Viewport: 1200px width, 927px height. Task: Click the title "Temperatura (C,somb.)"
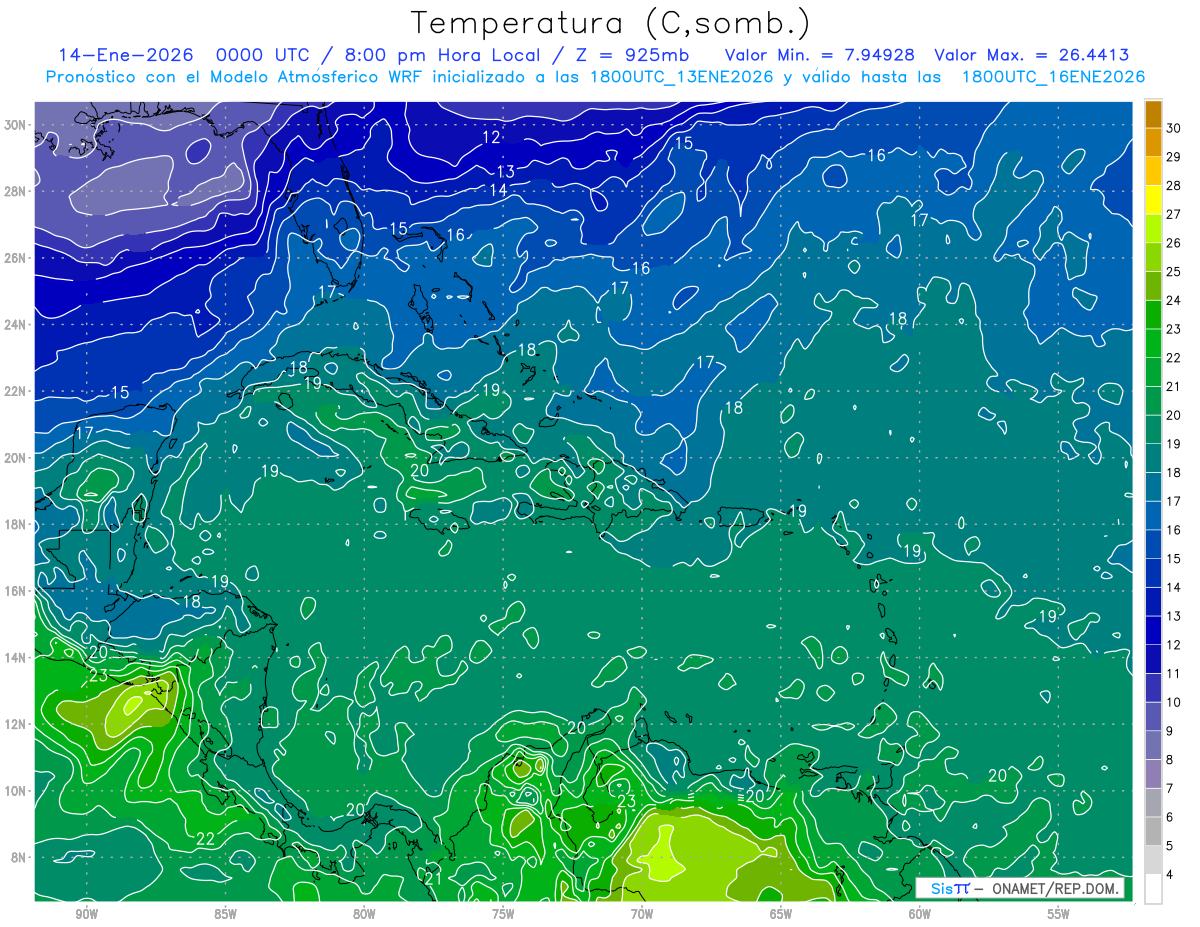click(610, 23)
